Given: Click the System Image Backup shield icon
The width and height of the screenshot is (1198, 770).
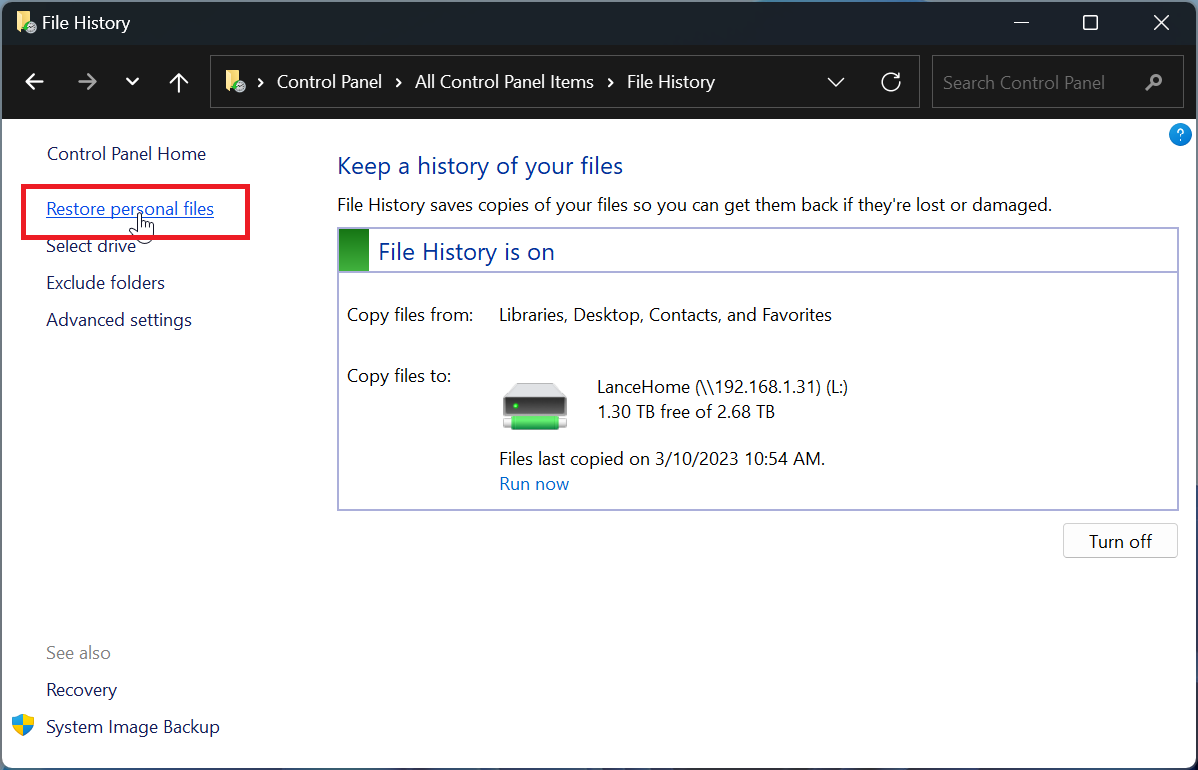Looking at the screenshot, I should click(x=22, y=726).
